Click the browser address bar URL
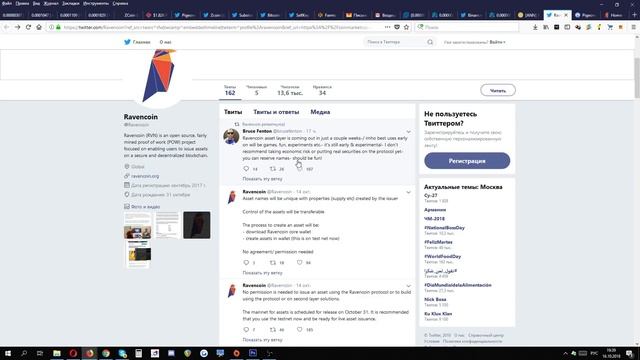 click(x=216, y=27)
